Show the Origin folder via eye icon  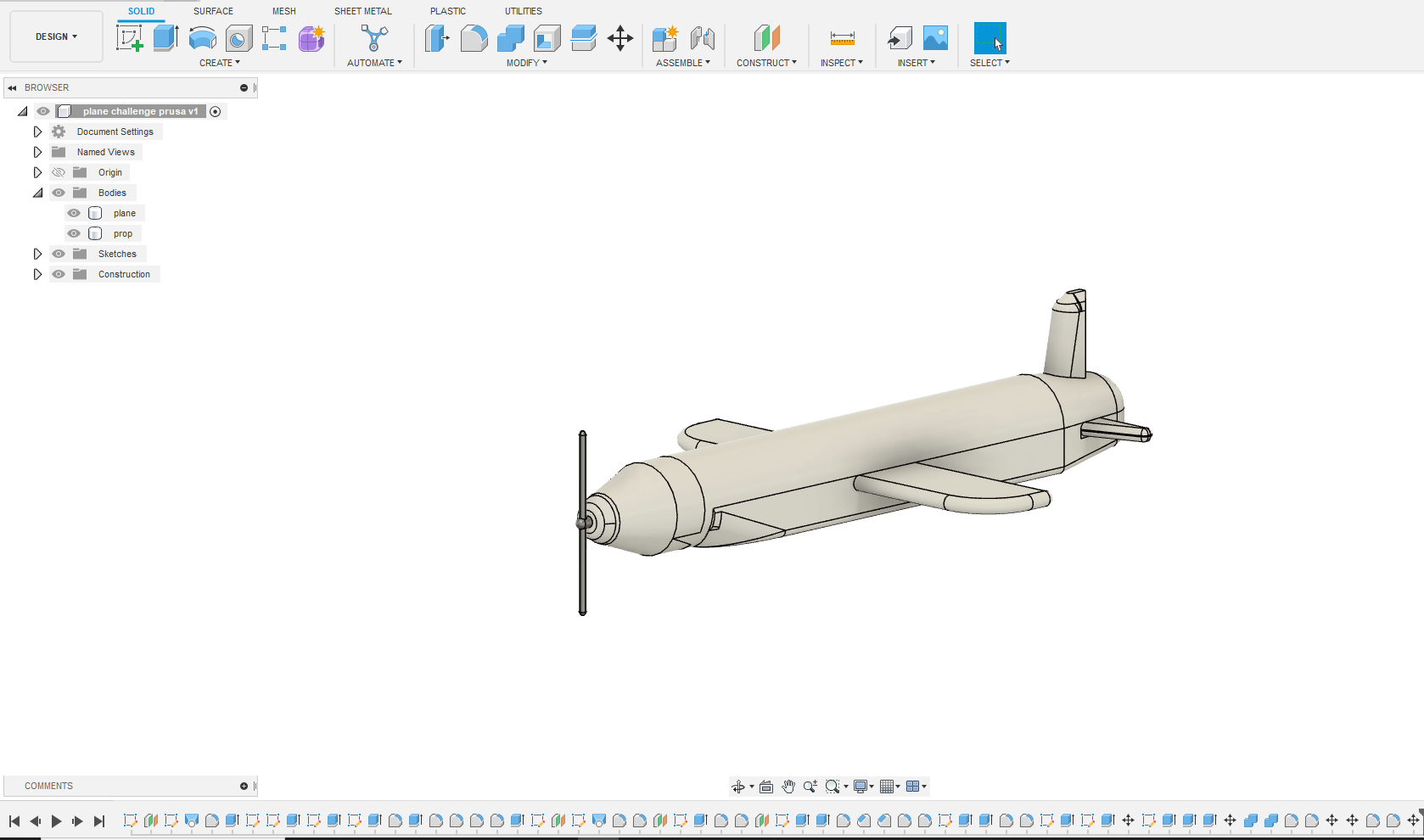59,172
